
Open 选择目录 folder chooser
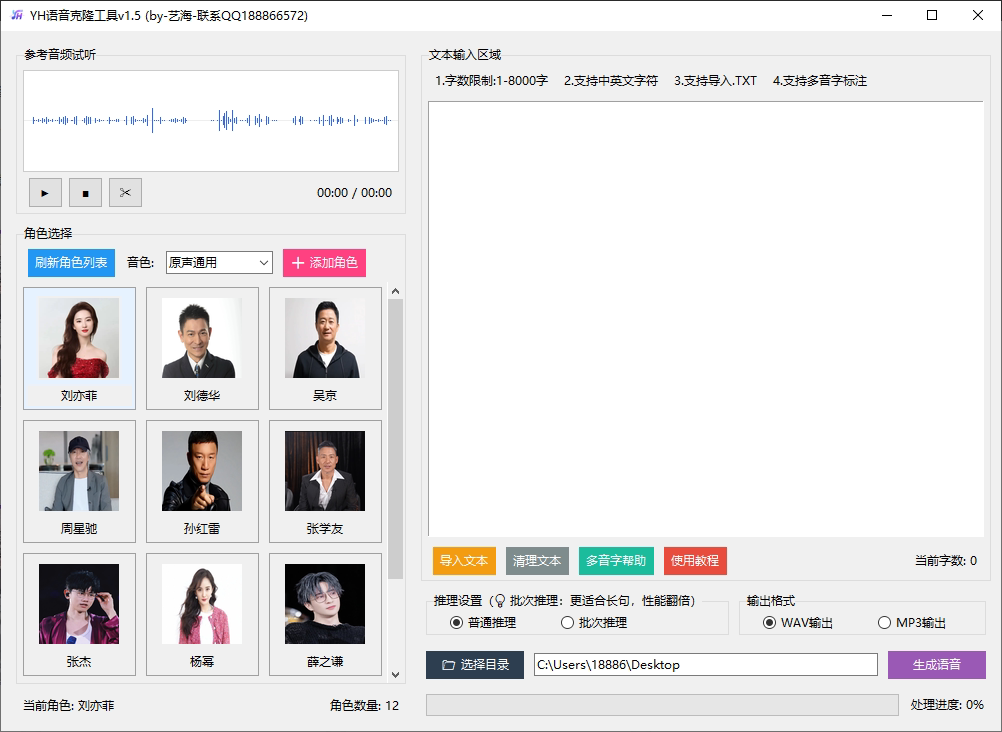pos(475,665)
